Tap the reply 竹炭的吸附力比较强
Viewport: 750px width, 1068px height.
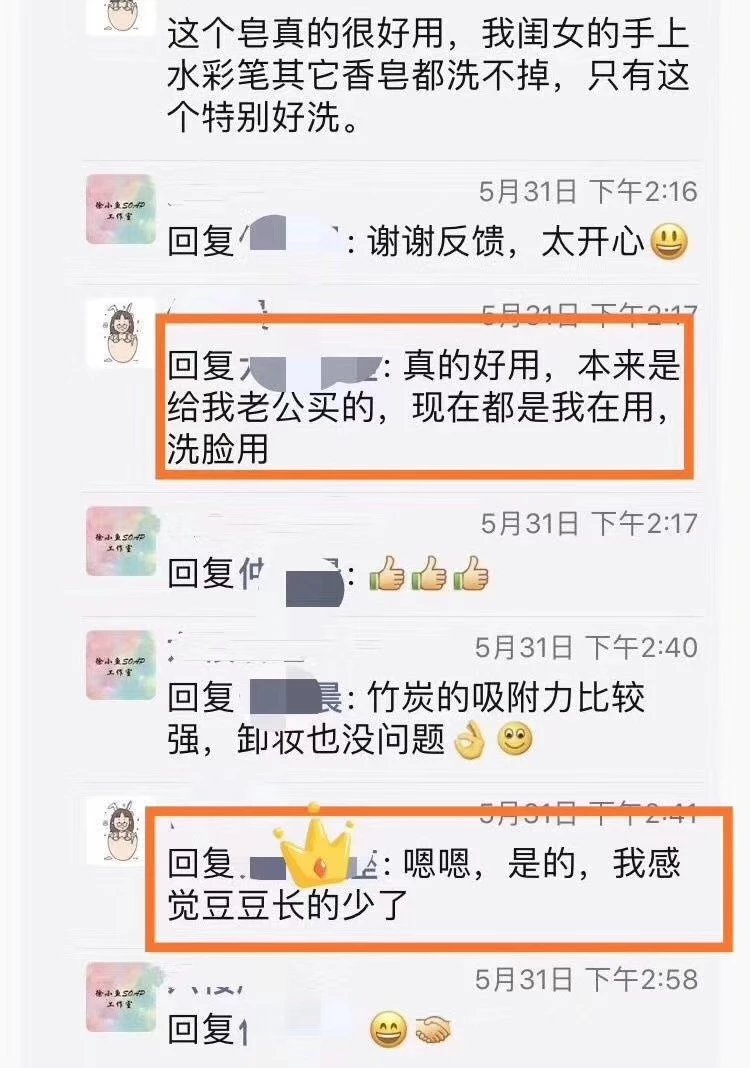point(407,719)
